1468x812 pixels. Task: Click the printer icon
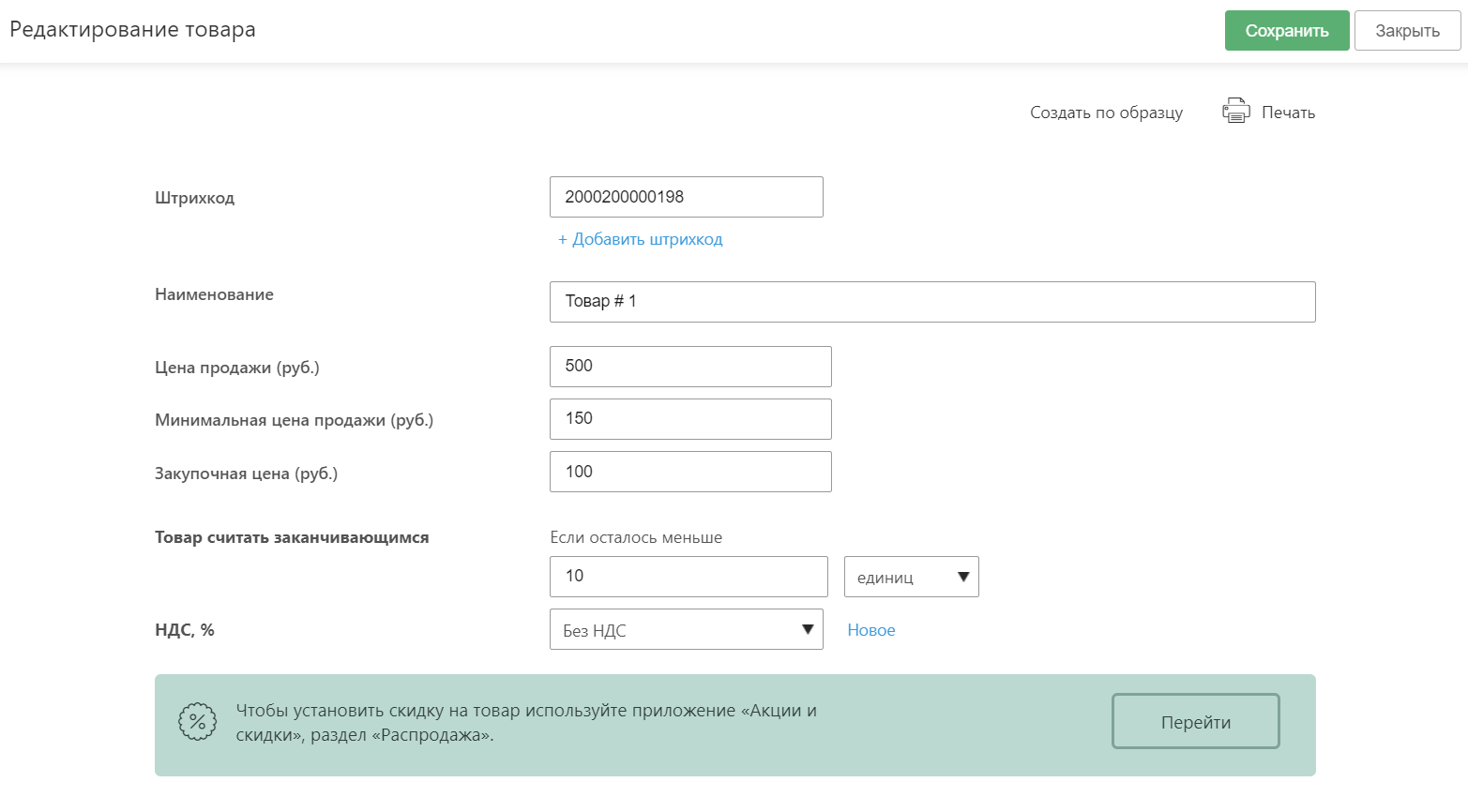1235,112
